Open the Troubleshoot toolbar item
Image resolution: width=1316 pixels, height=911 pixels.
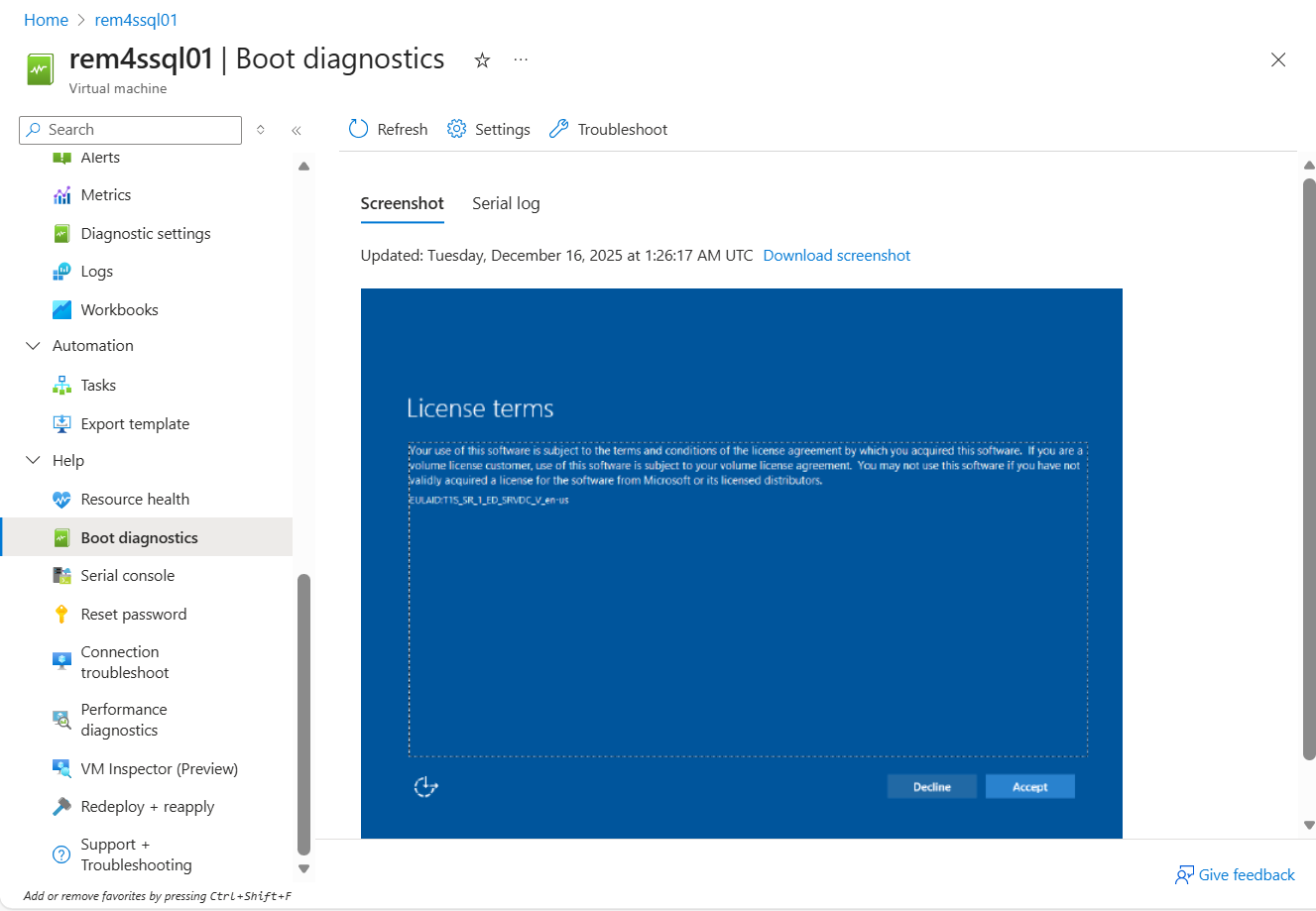click(607, 129)
